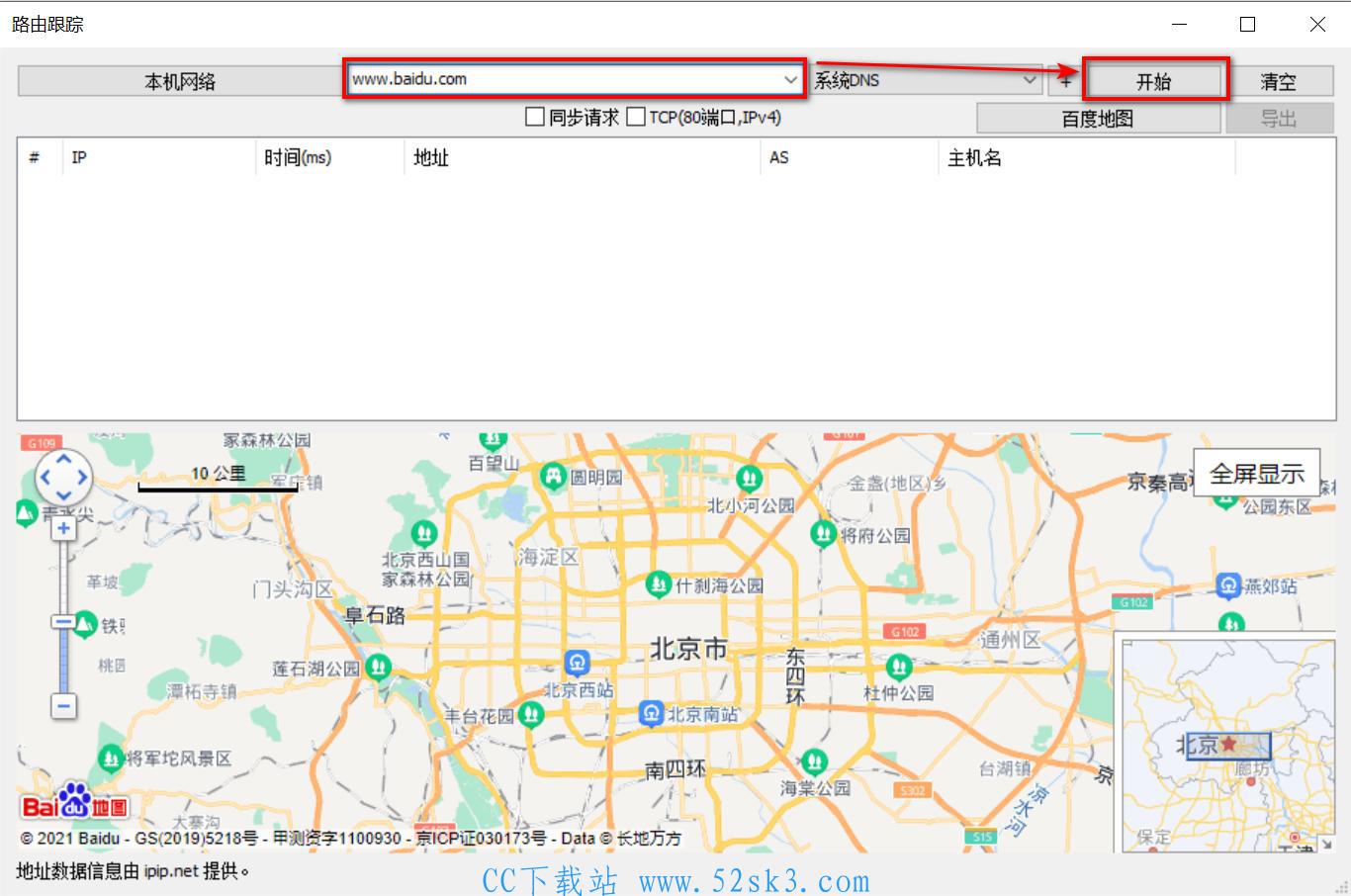Click the 燕郊站 station icon
Viewport: 1351px width, 896px height.
click(1228, 585)
